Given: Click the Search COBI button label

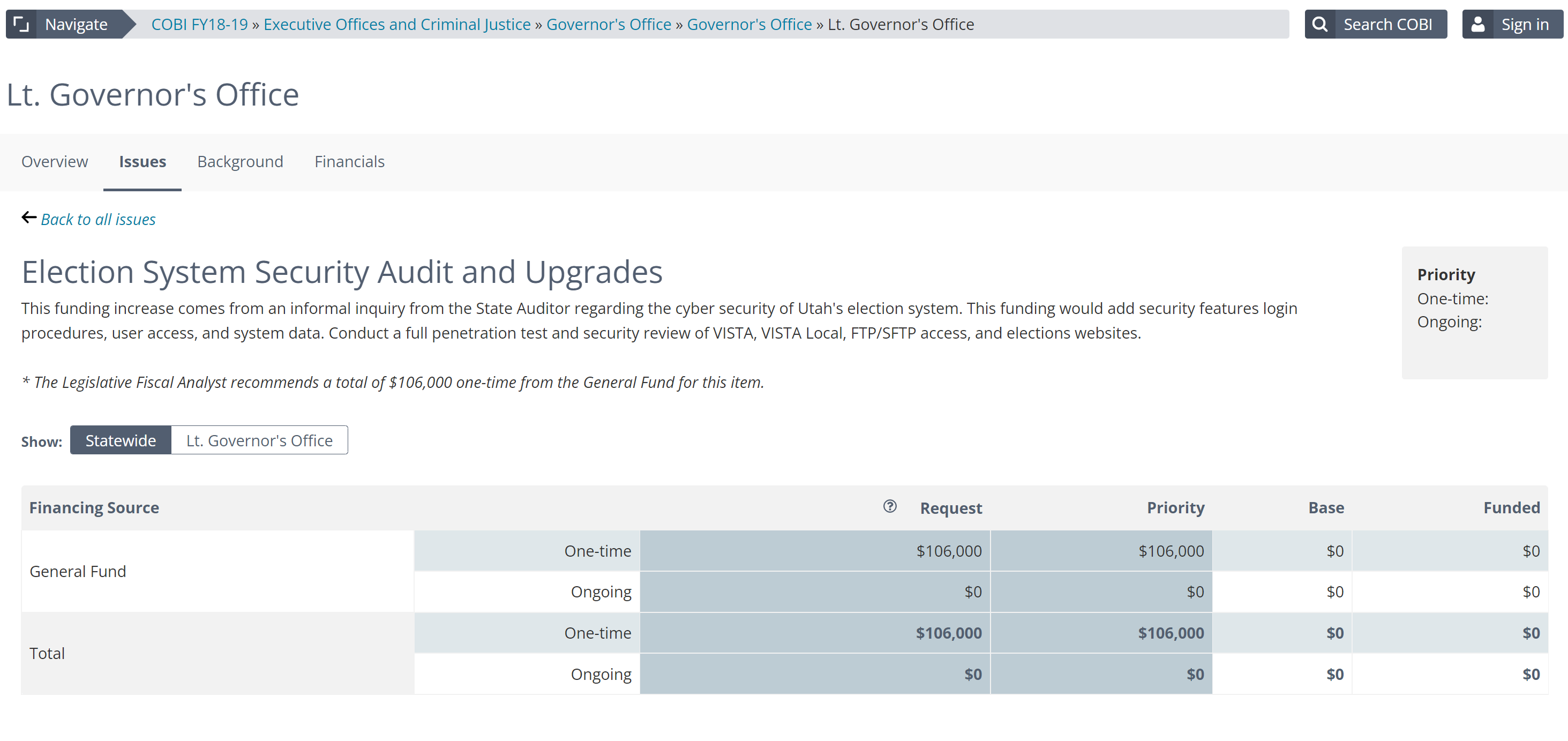Looking at the screenshot, I should (x=1388, y=24).
